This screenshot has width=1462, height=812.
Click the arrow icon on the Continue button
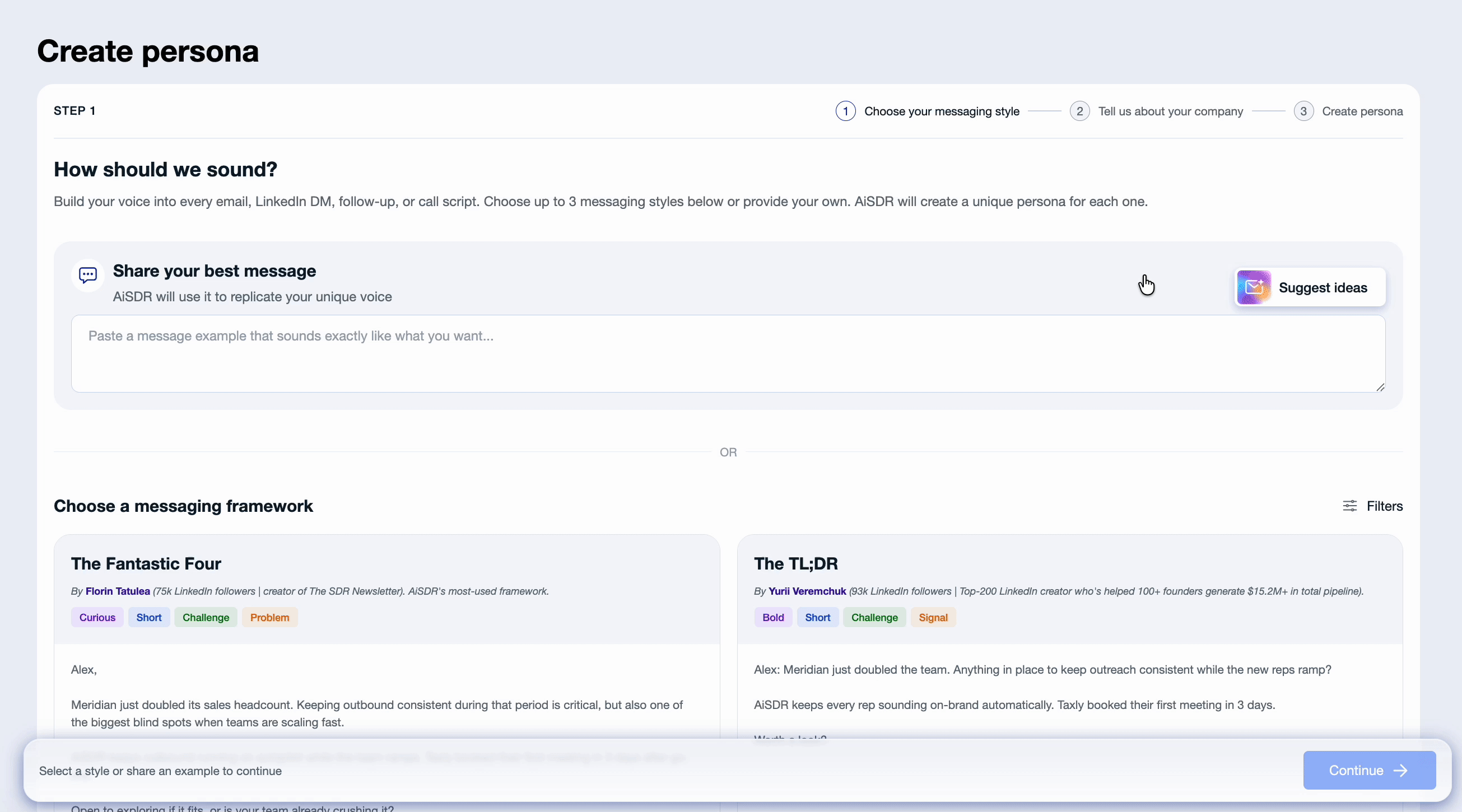pos(1401,770)
